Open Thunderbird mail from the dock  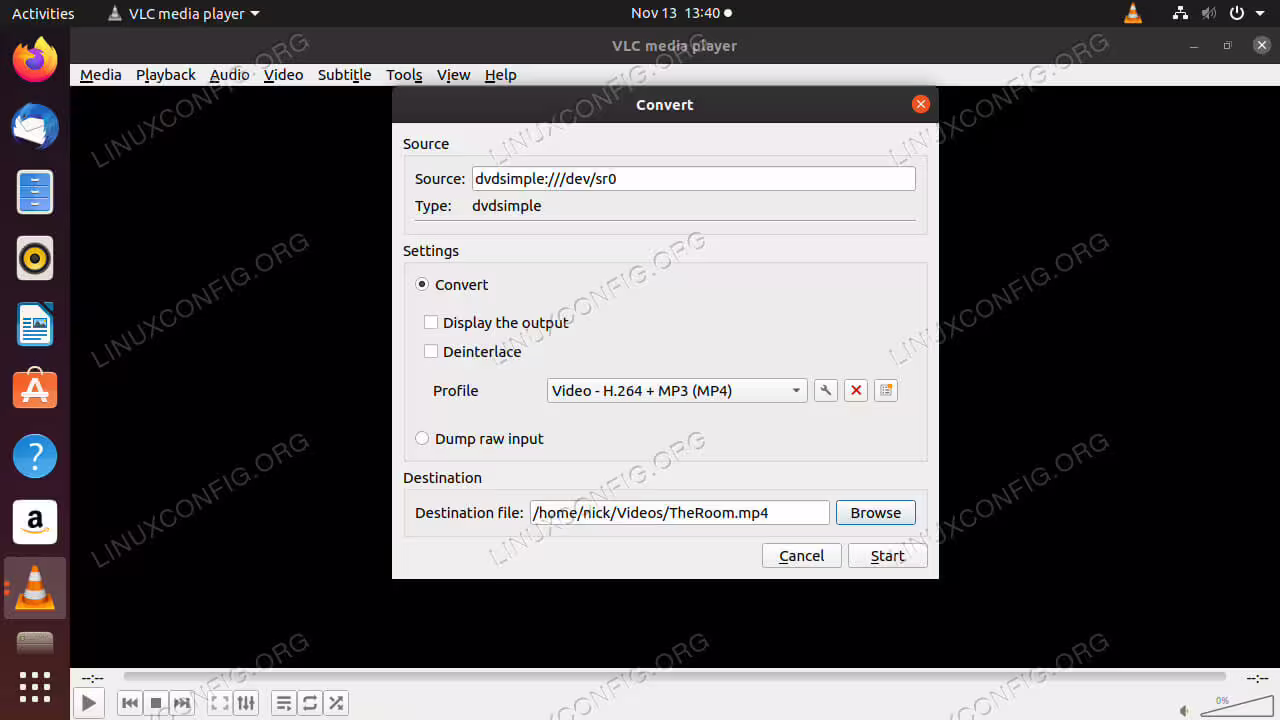[35, 126]
